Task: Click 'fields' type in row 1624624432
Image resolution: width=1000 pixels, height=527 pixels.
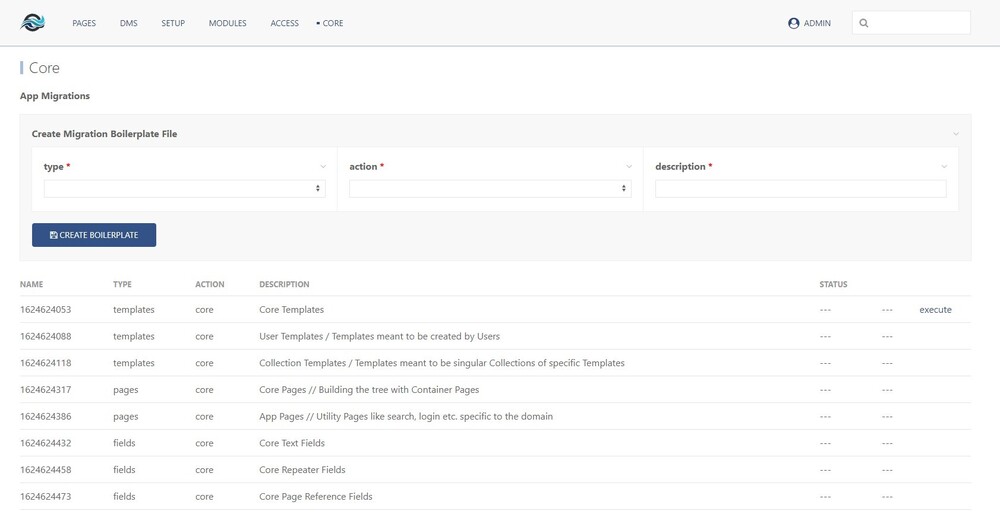Action: pyautogui.click(x=124, y=443)
